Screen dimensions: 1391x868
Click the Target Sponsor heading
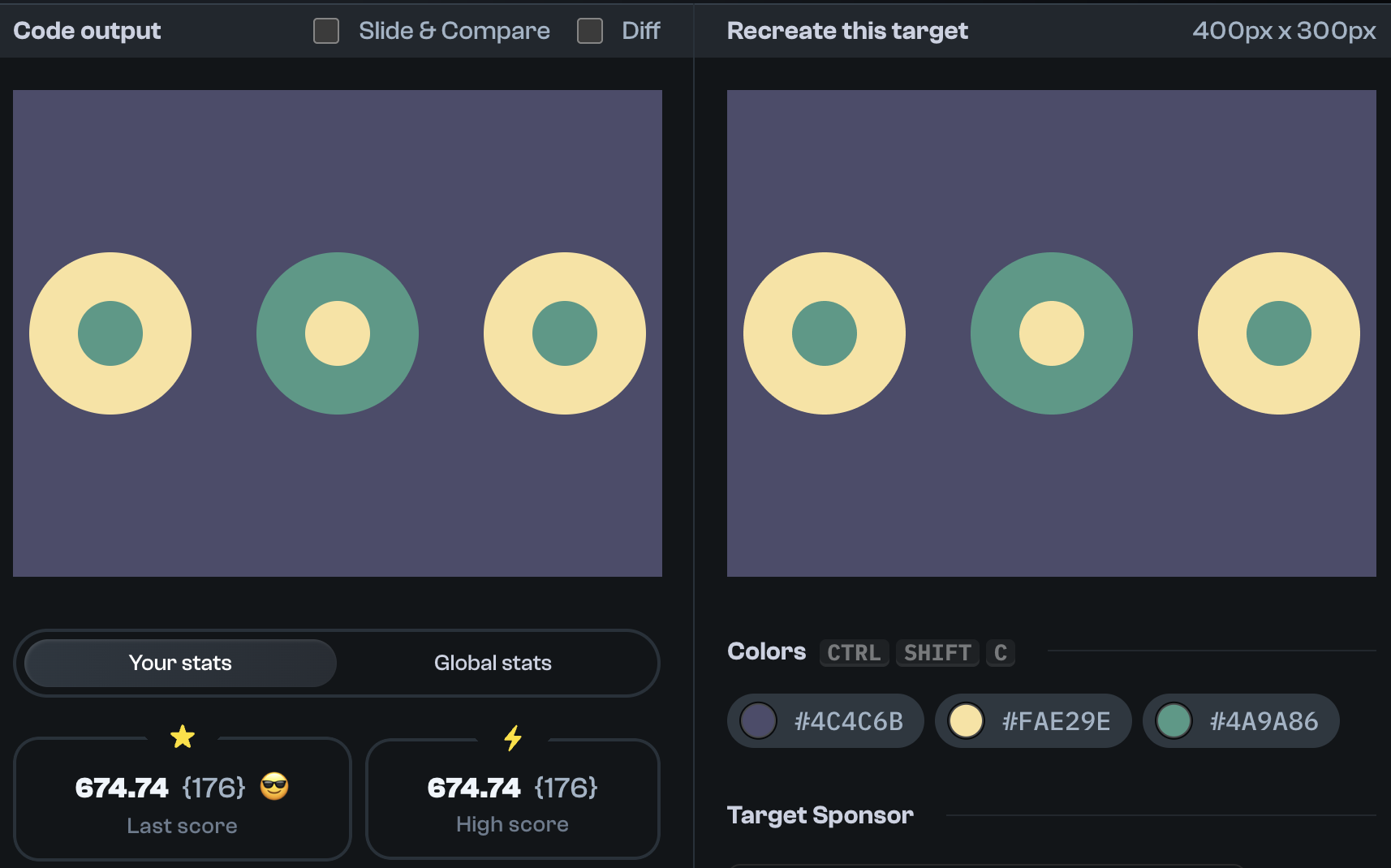pyautogui.click(x=820, y=815)
